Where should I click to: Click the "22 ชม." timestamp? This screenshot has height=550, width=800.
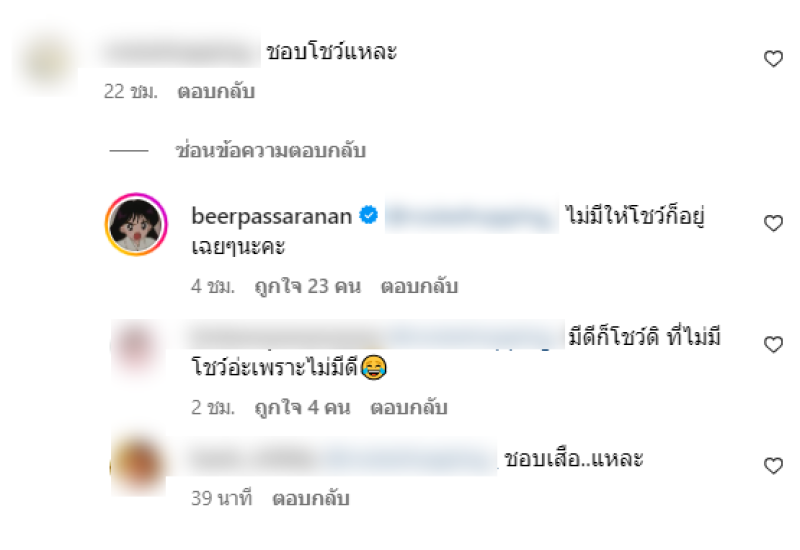[131, 92]
